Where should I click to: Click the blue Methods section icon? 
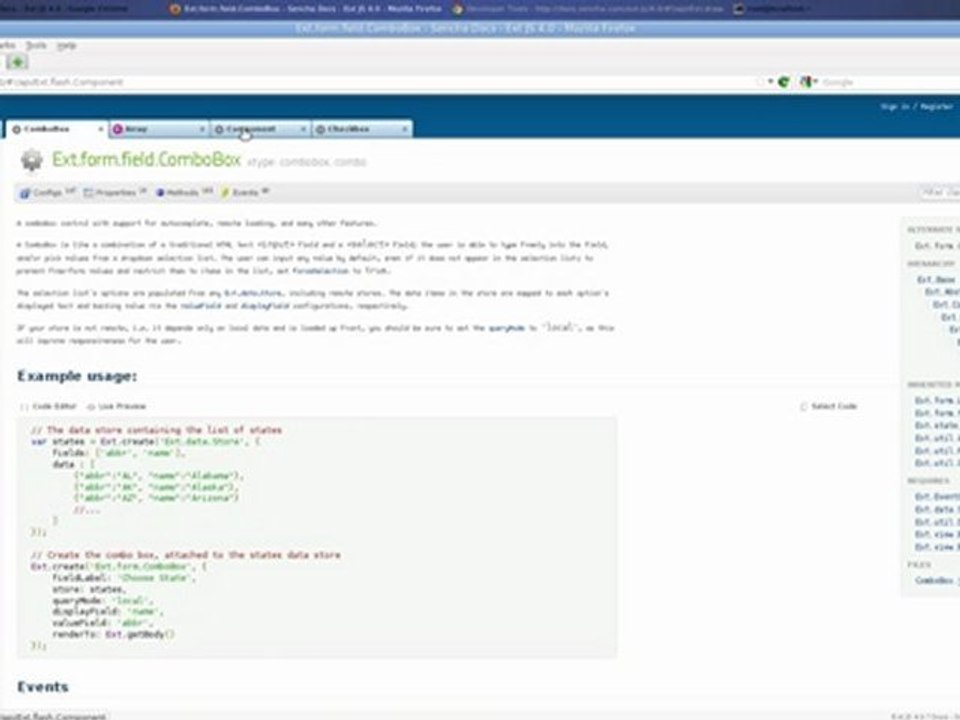pos(160,193)
